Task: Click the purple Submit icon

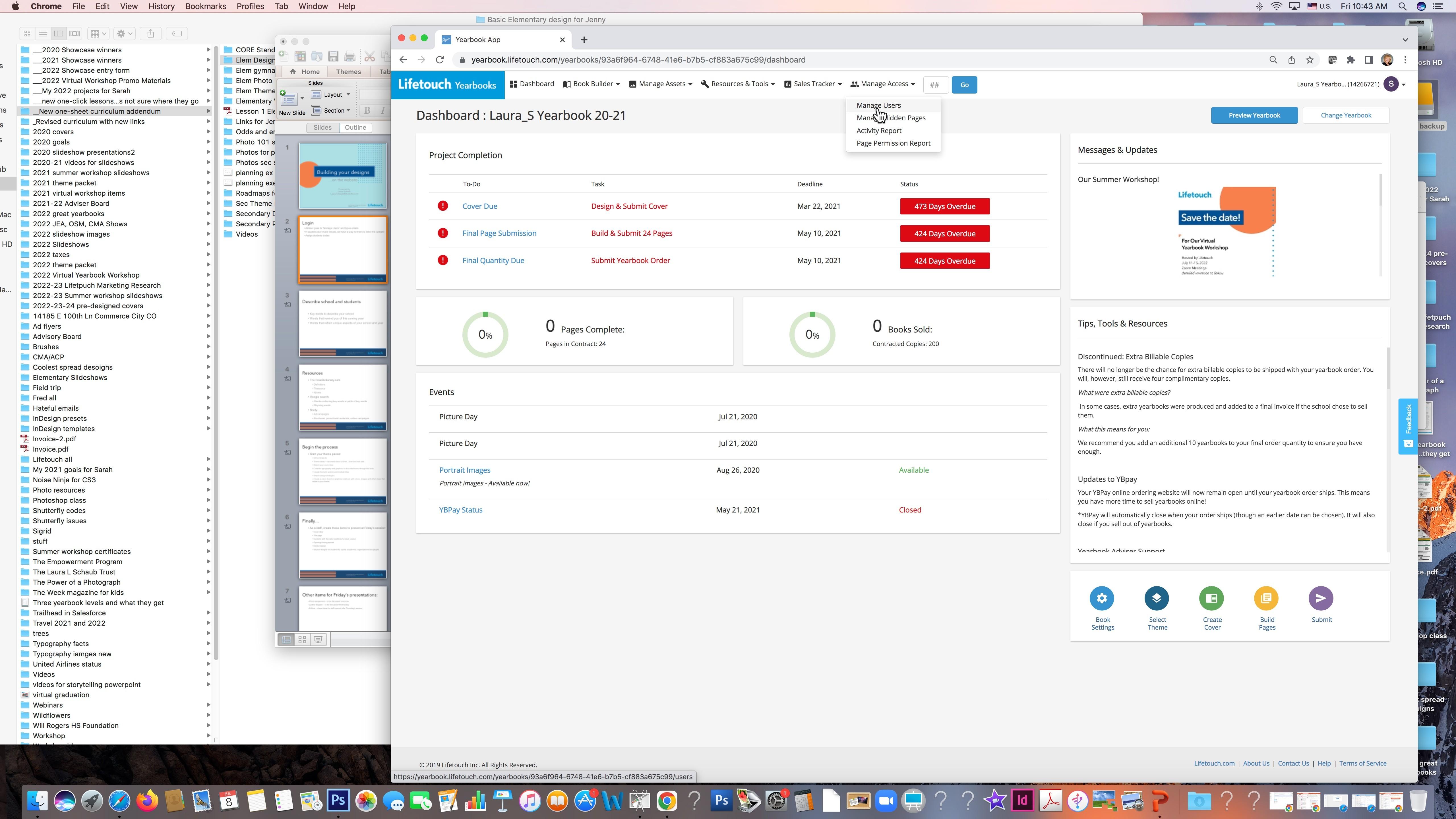Action: click(1321, 598)
